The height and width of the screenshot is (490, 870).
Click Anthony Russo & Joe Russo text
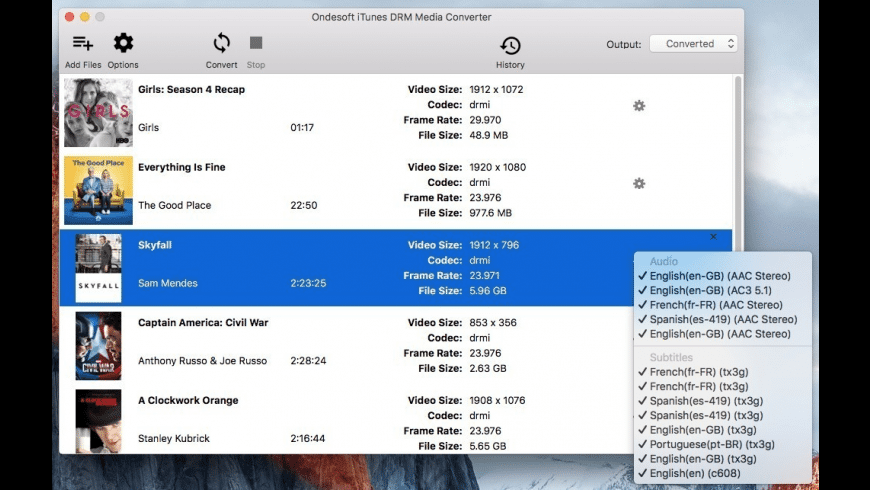[x=203, y=361]
